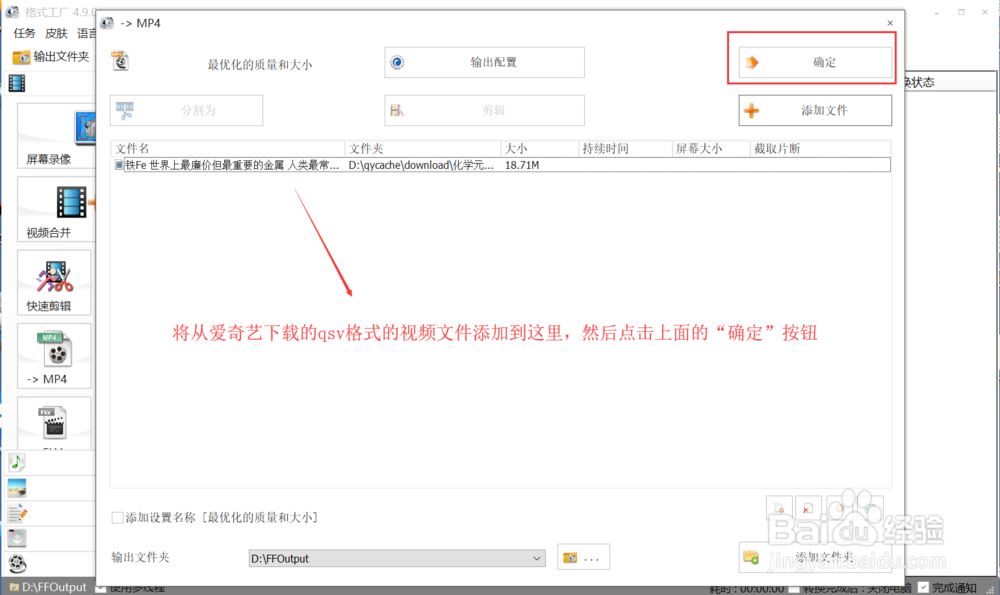1000x595 pixels.
Task: Click the 确定 confirm button
Action: click(x=815, y=61)
